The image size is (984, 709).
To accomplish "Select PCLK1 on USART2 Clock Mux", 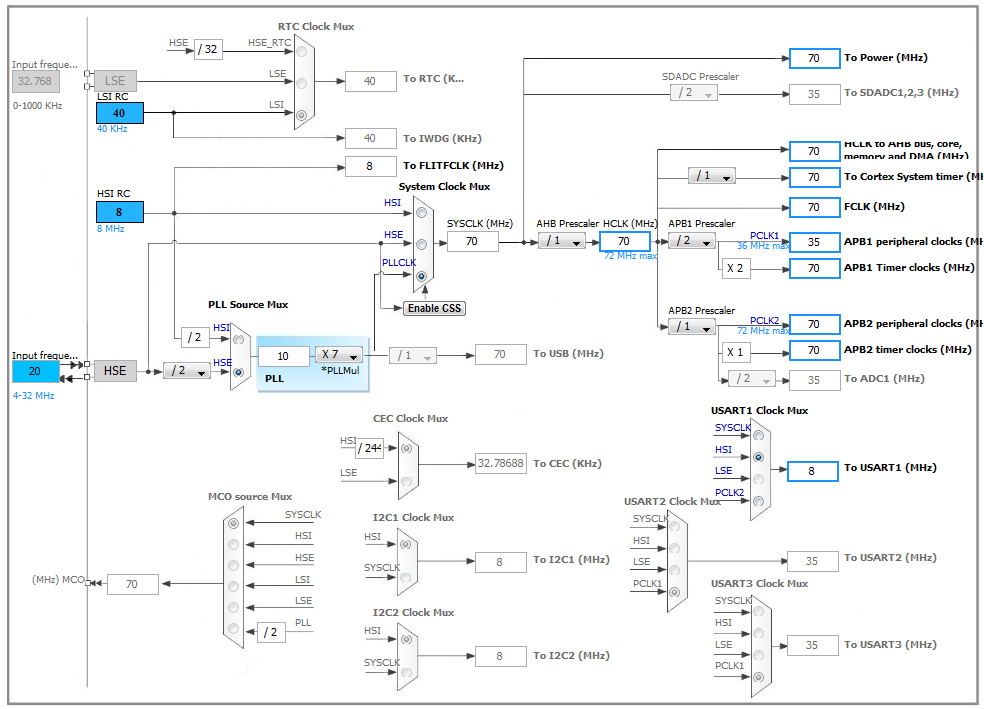I will pos(675,592).
